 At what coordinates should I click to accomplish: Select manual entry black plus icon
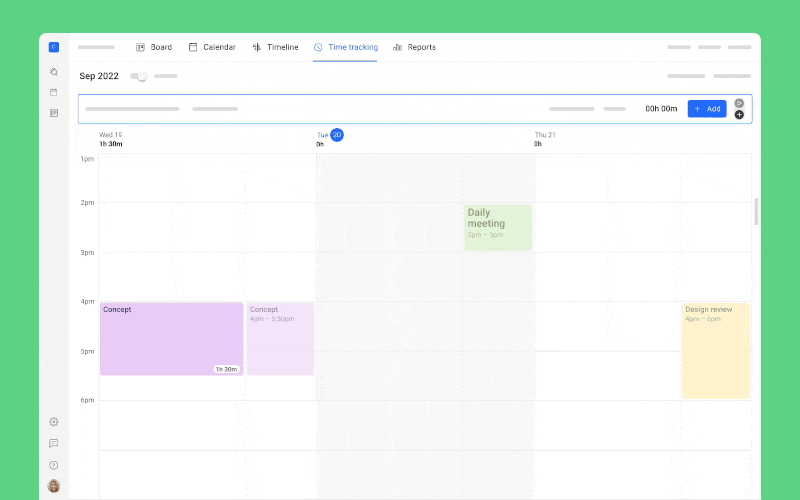click(739, 115)
